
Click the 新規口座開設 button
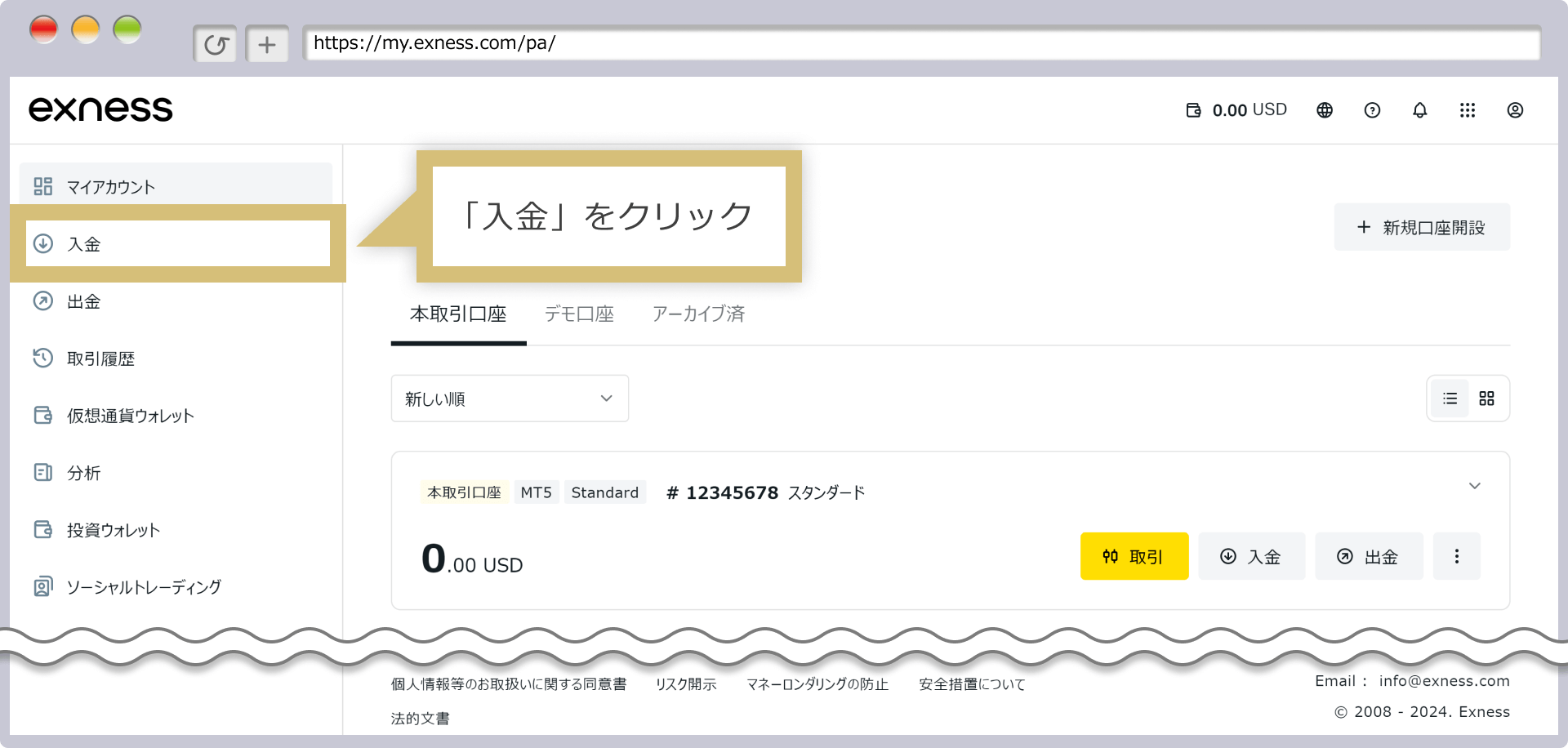click(1421, 227)
